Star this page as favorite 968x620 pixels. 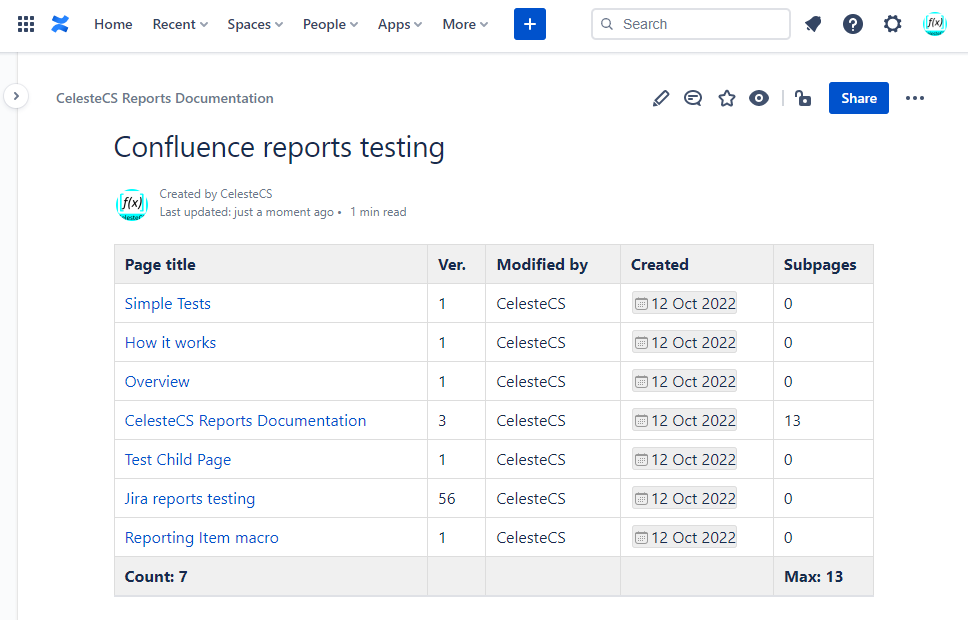click(x=727, y=98)
